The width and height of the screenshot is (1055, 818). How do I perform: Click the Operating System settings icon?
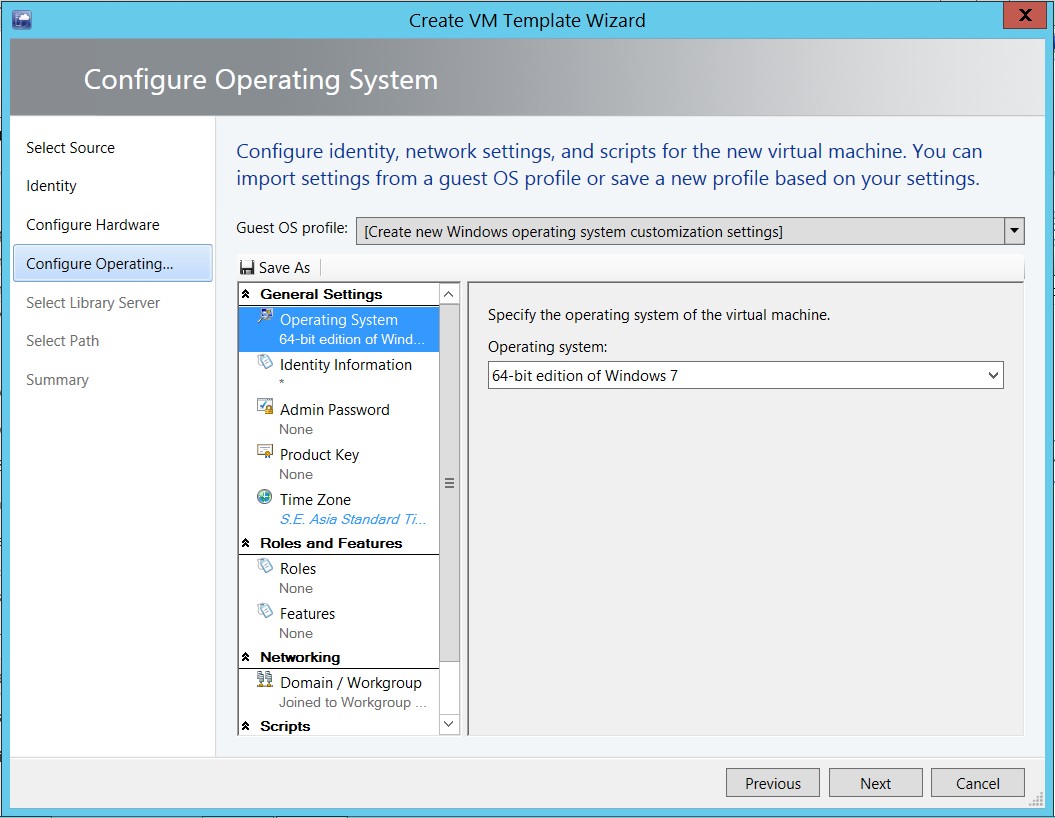[265, 316]
